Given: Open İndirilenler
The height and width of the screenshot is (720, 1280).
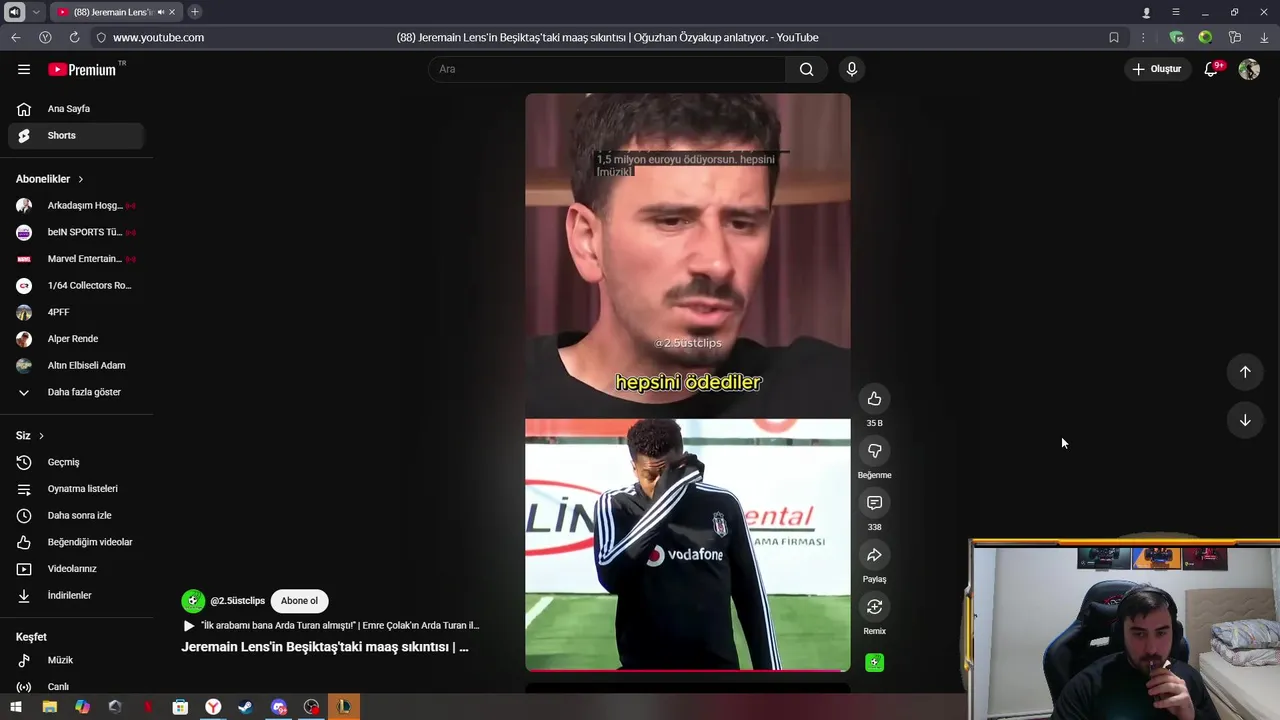Looking at the screenshot, I should coord(75,595).
